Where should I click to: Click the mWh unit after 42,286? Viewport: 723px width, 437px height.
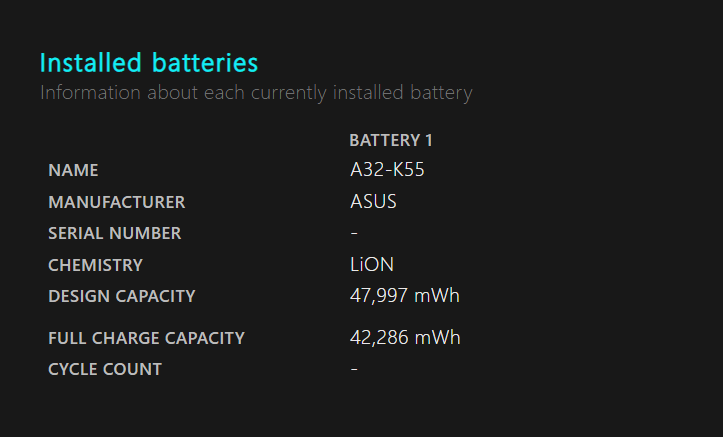coord(438,338)
